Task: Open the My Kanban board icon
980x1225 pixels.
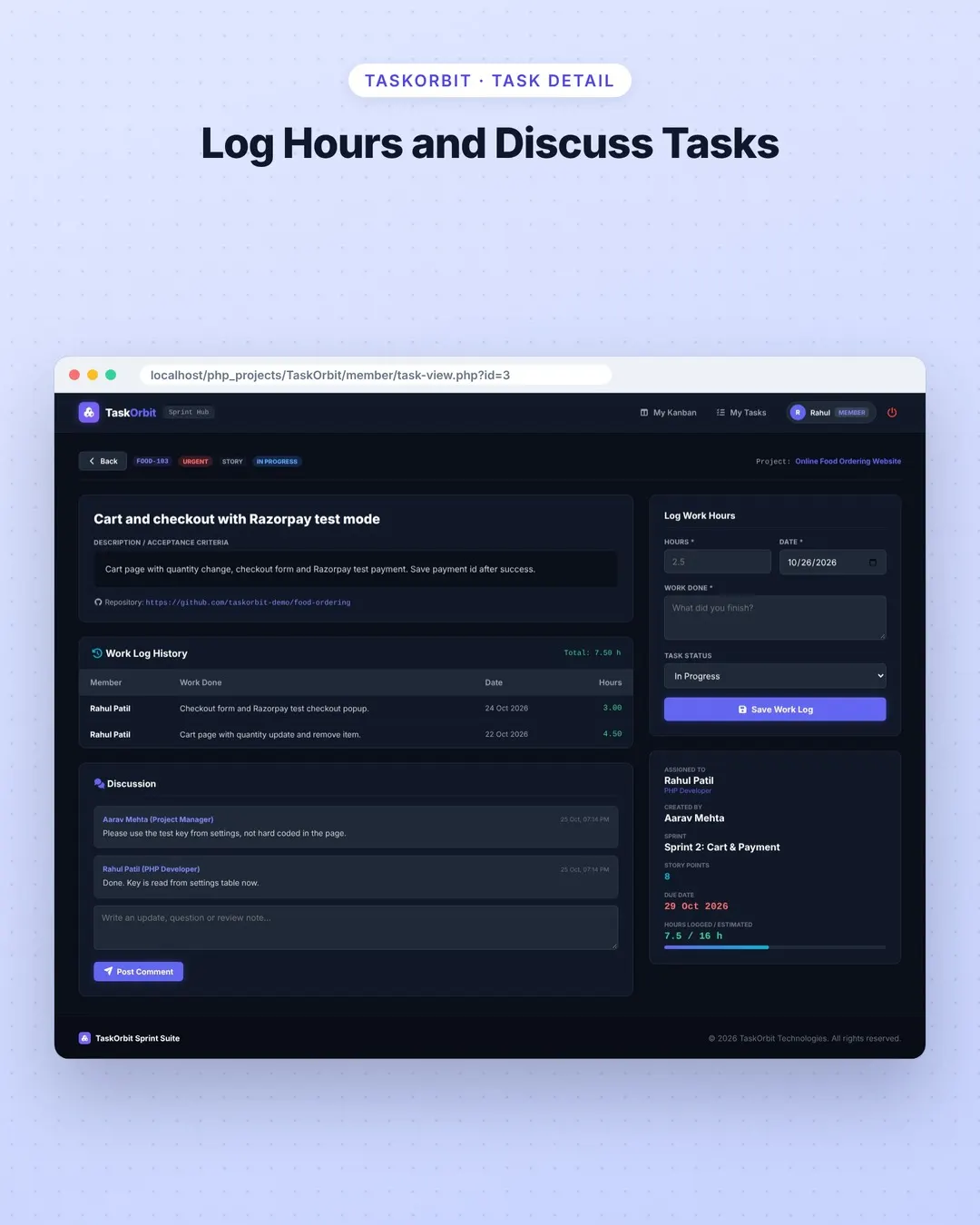Action: pos(644,413)
